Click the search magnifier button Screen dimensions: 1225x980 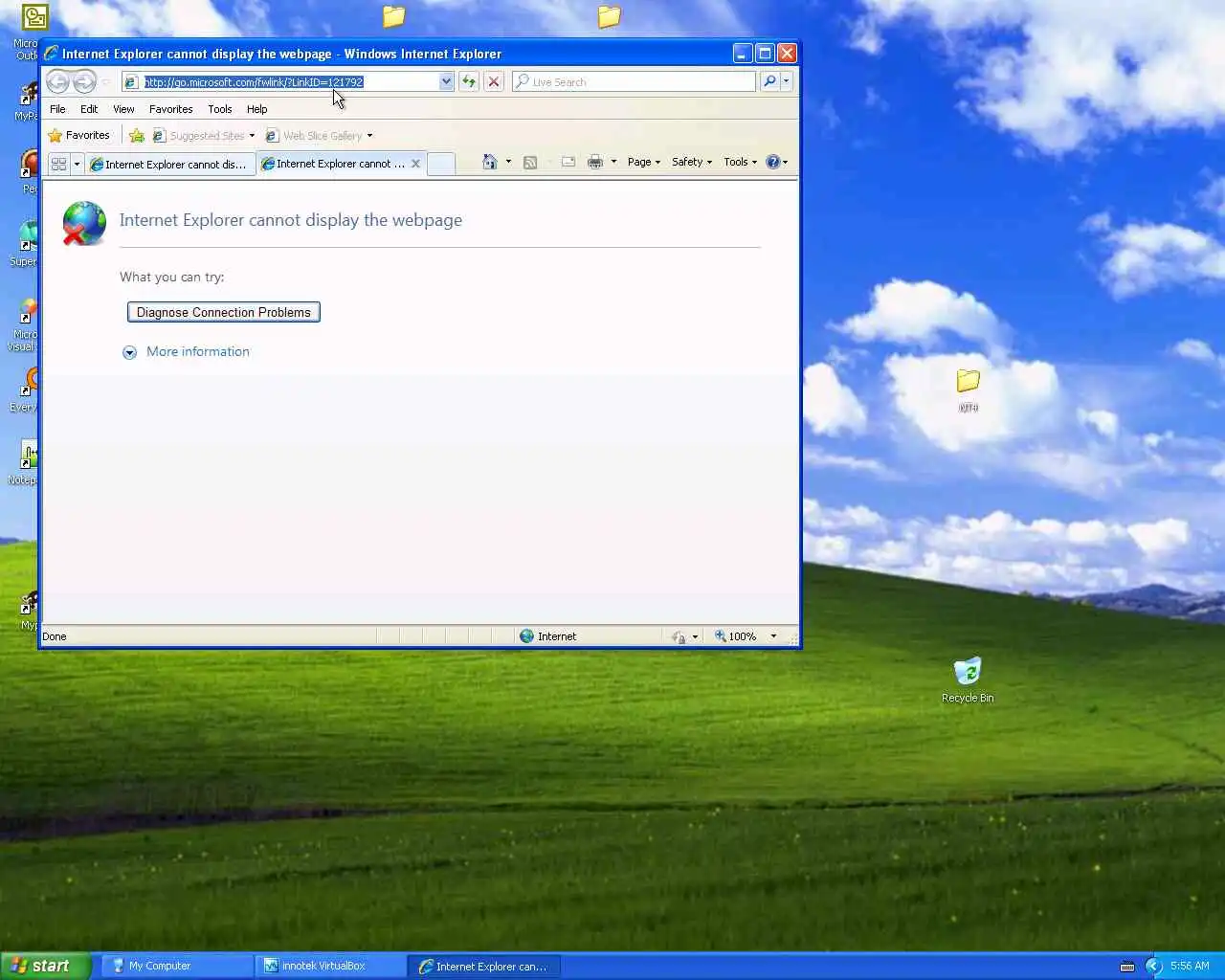(769, 82)
